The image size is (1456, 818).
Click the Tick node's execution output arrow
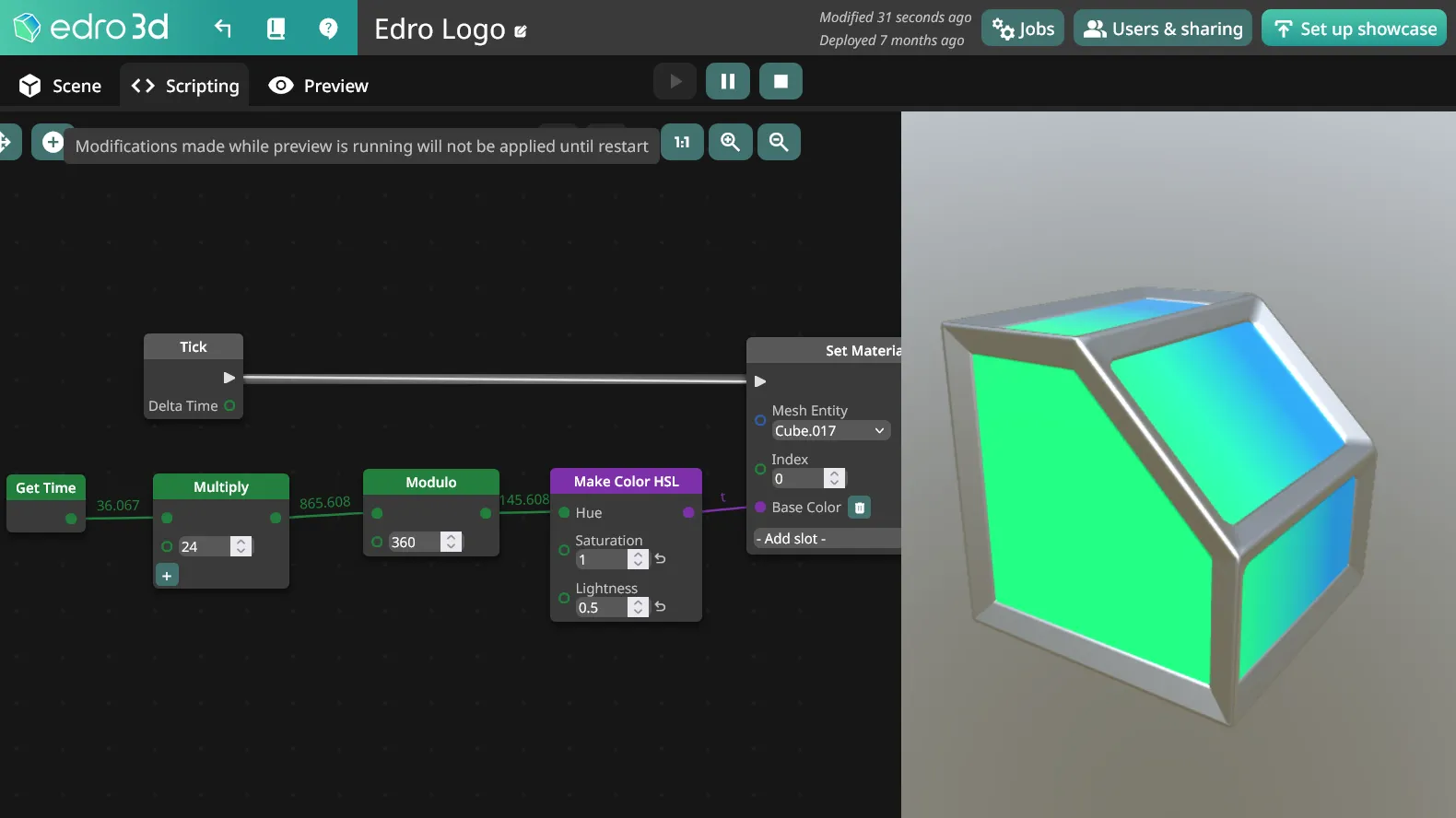[x=229, y=378]
